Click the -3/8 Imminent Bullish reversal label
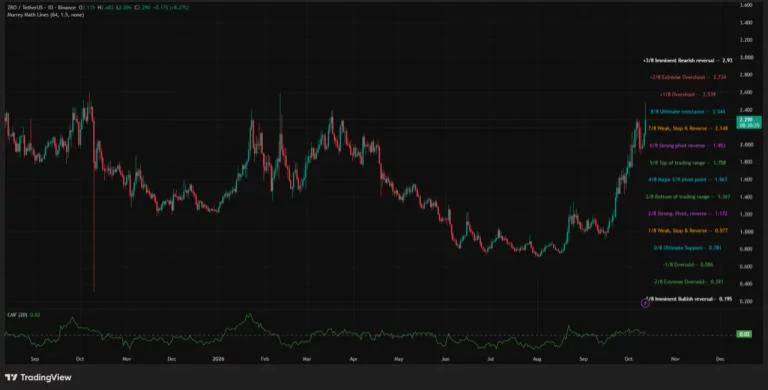 (689, 298)
